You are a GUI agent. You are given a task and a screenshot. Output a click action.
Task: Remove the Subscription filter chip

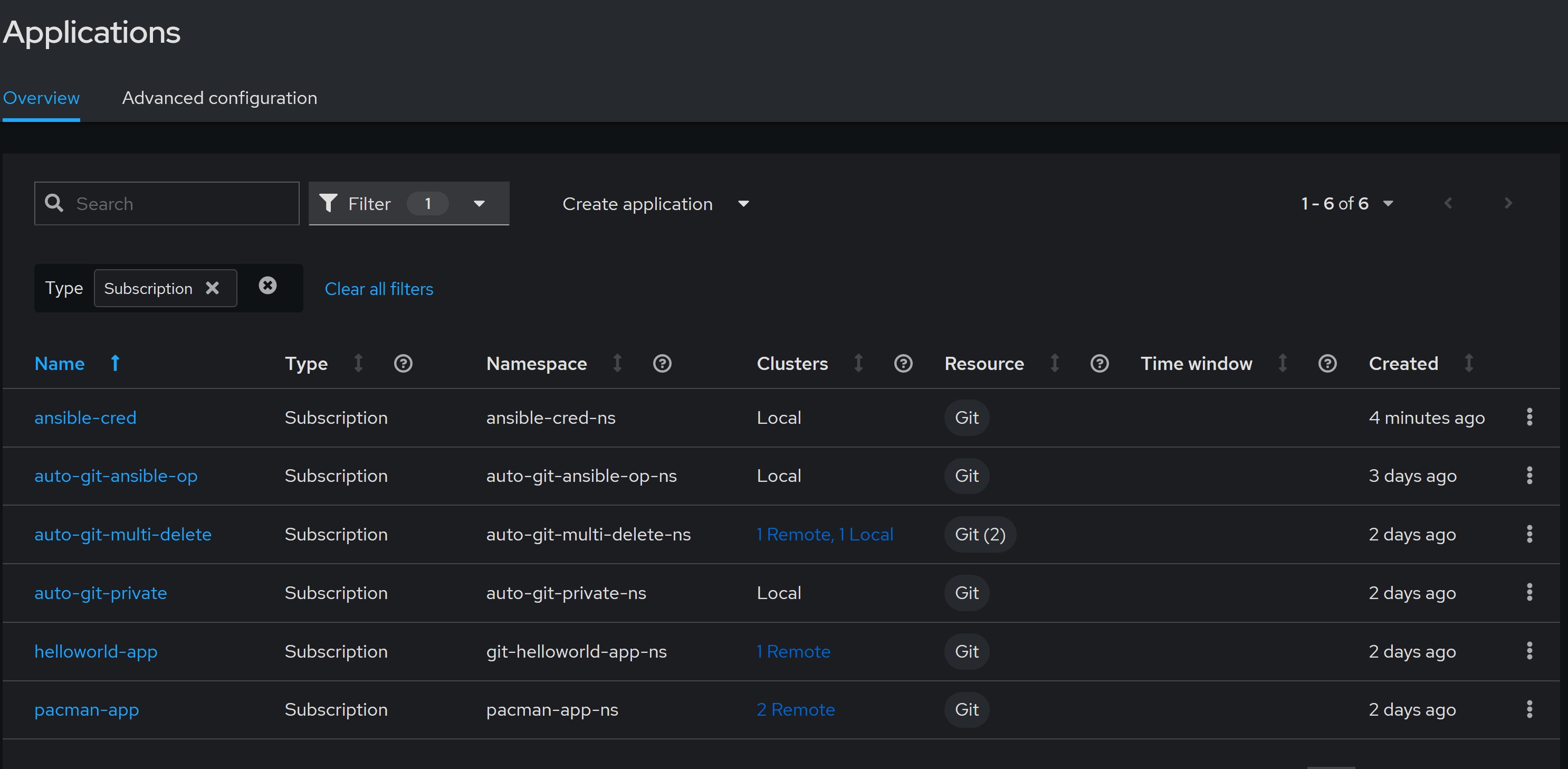point(212,288)
